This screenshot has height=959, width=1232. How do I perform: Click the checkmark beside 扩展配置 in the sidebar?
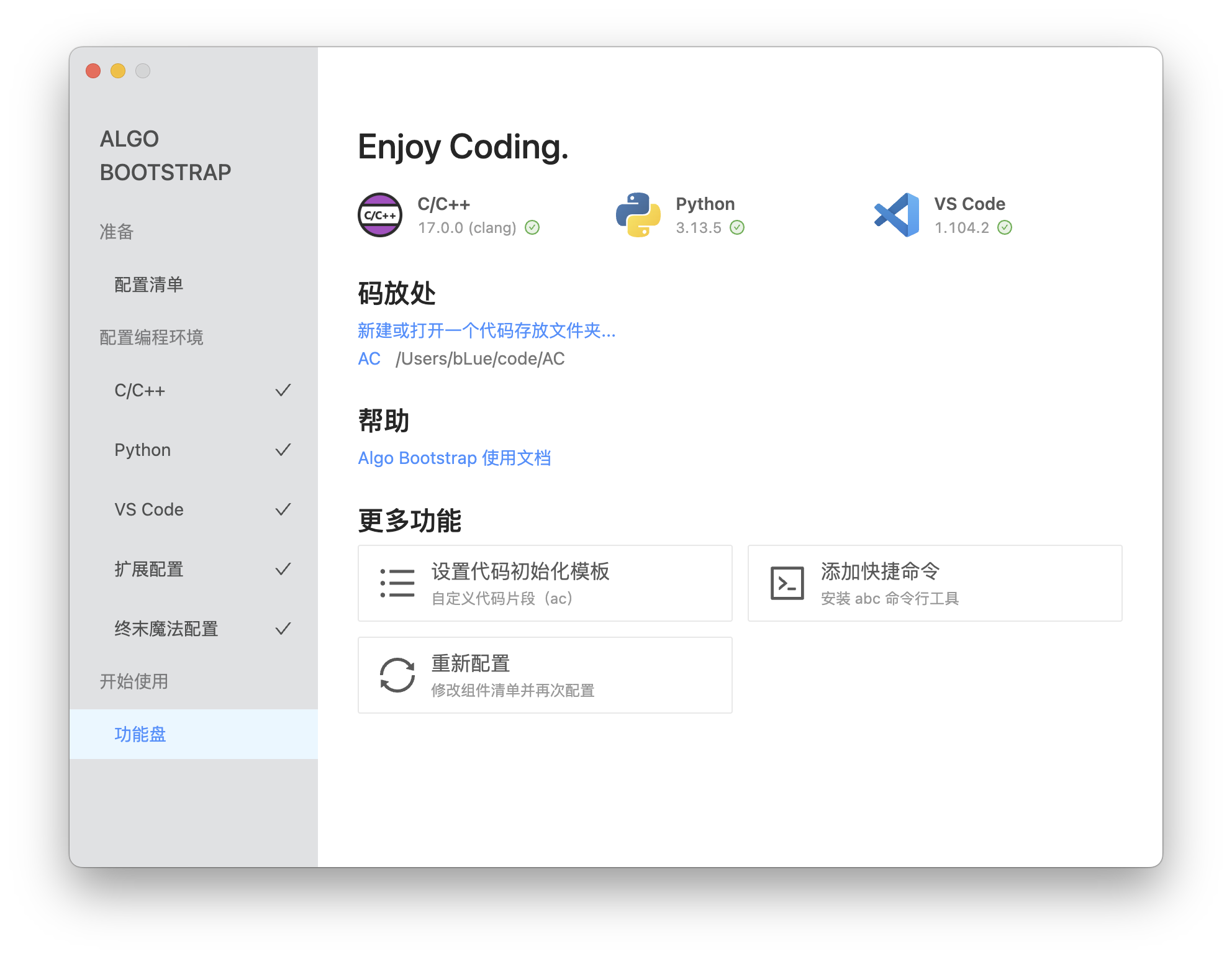pyautogui.click(x=283, y=569)
